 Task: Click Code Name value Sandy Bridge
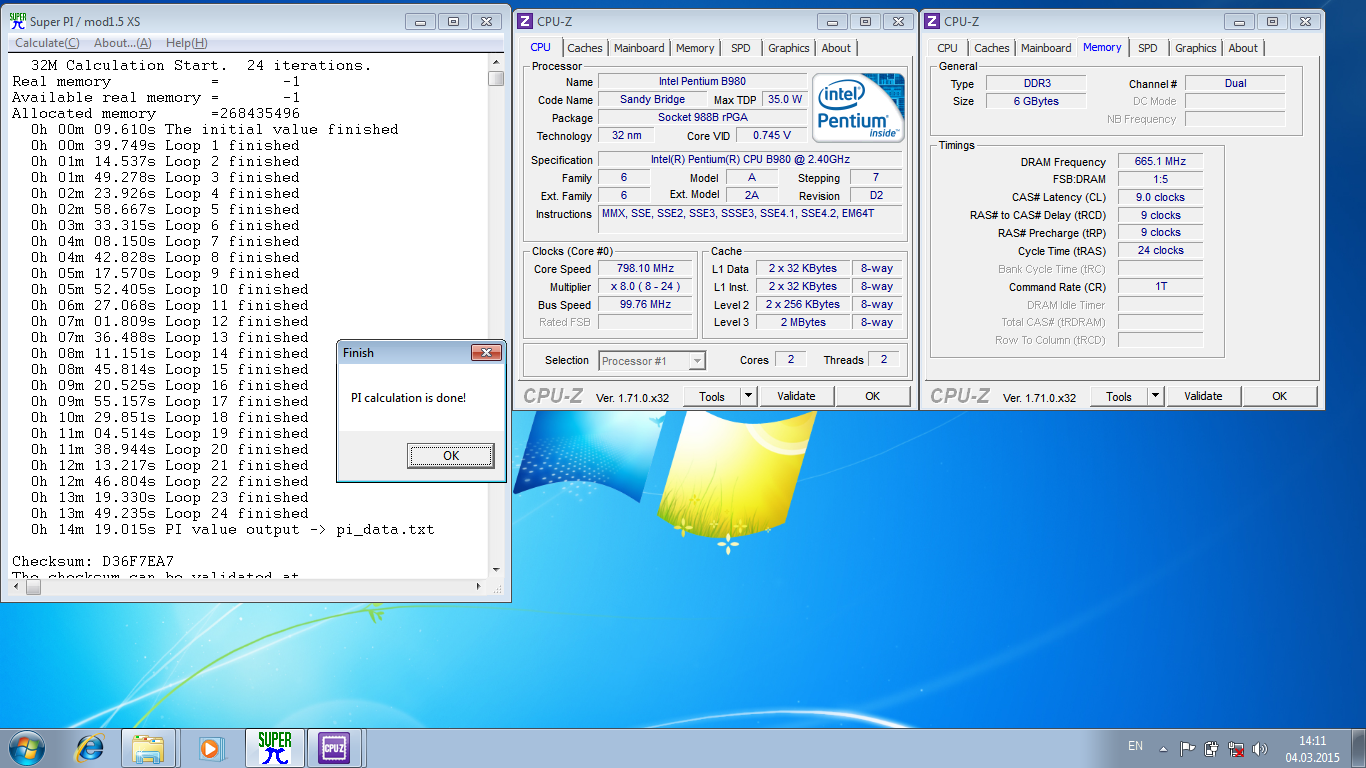tap(652, 100)
